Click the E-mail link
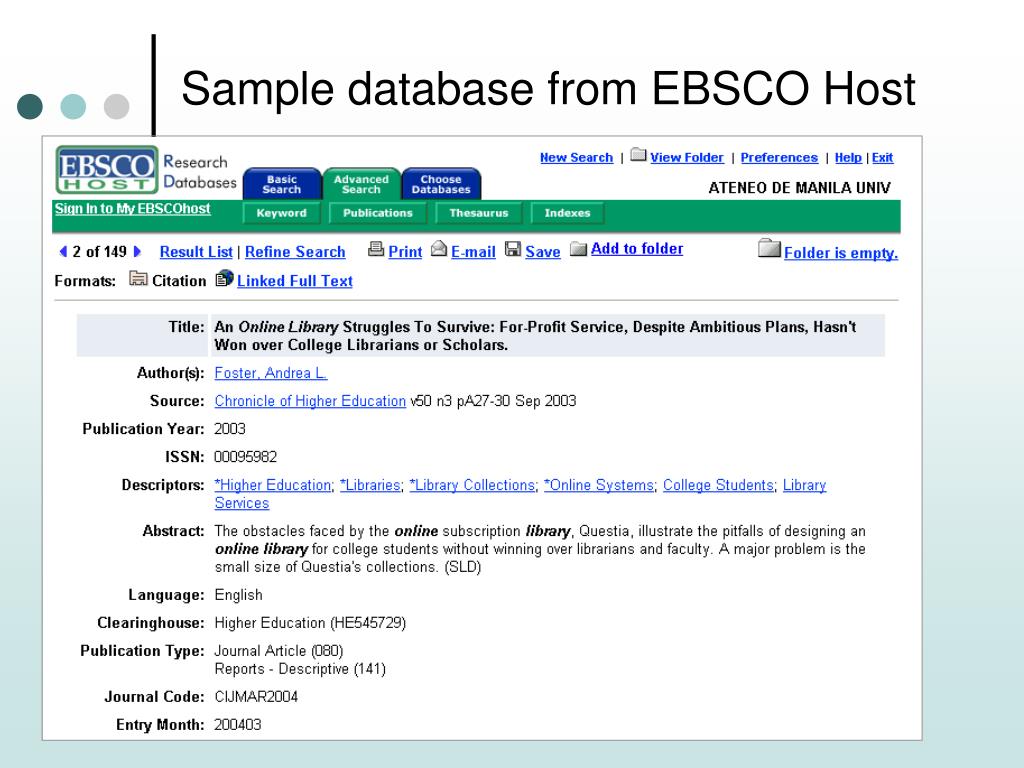This screenshot has height=768, width=1024. pyautogui.click(x=473, y=252)
